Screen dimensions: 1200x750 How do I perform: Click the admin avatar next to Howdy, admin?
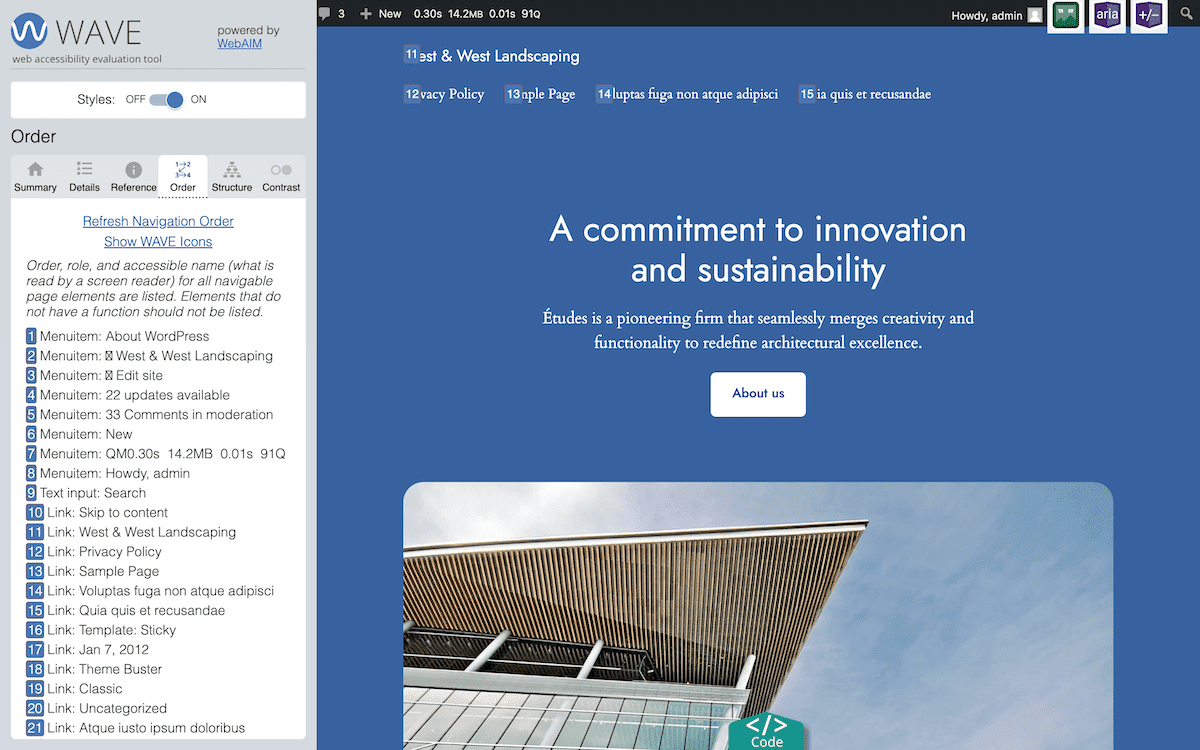point(1037,14)
